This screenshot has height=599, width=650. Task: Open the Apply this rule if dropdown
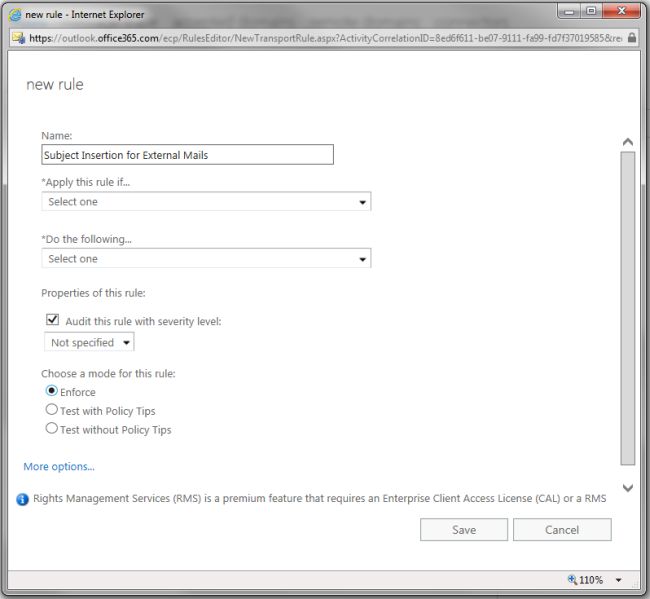(206, 201)
